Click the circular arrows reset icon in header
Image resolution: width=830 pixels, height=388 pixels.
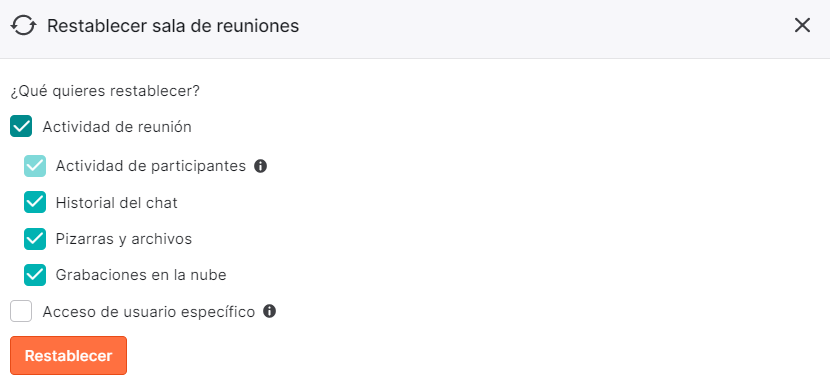pyautogui.click(x=24, y=25)
